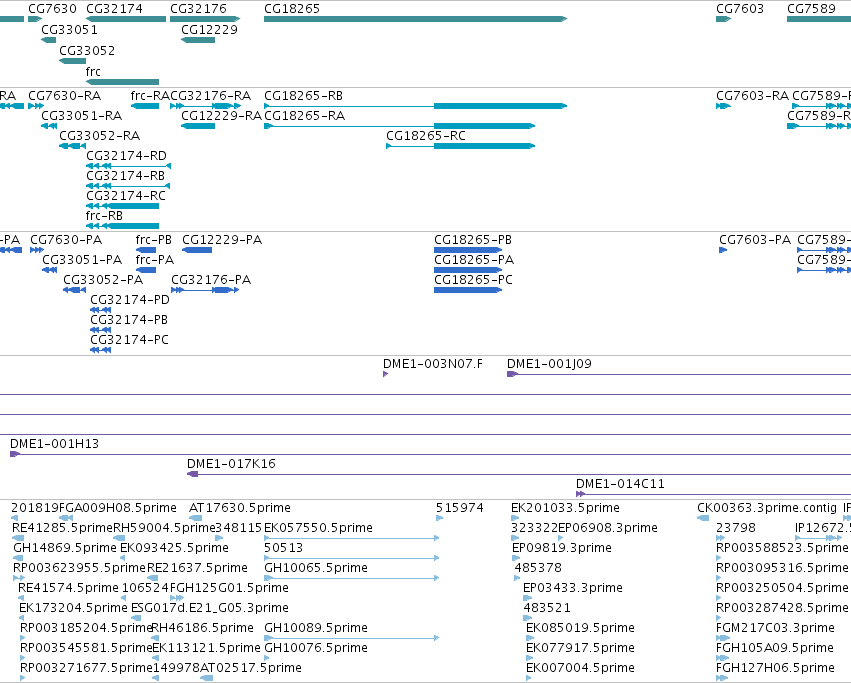Select EST RE41574.5prime
851x683 pixels.
(21, 598)
